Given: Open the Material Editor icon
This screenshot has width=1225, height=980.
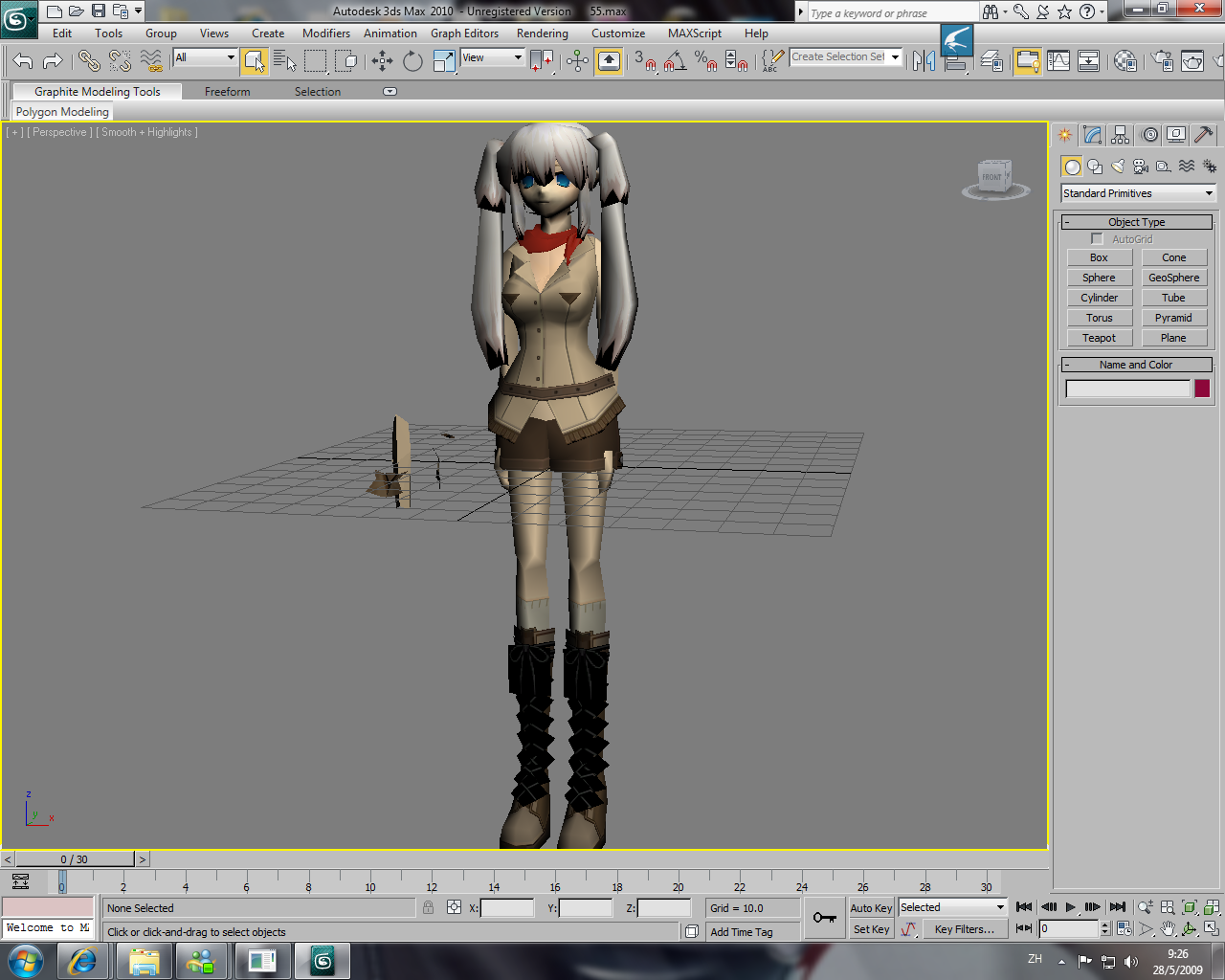Looking at the screenshot, I should pos(1125,61).
